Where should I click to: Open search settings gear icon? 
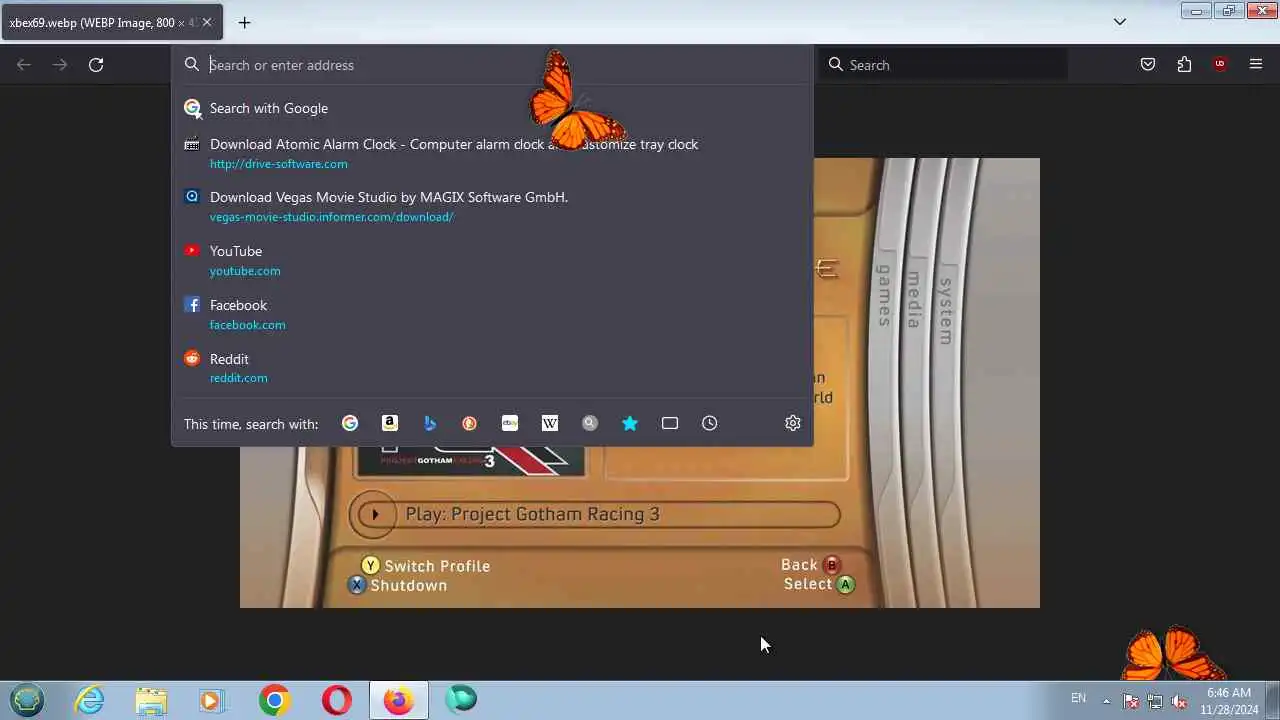point(793,423)
